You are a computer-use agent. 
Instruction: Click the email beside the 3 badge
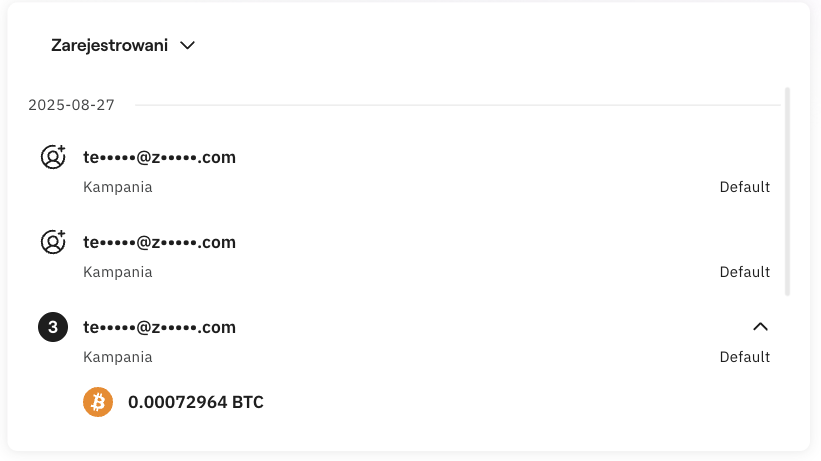point(159,327)
